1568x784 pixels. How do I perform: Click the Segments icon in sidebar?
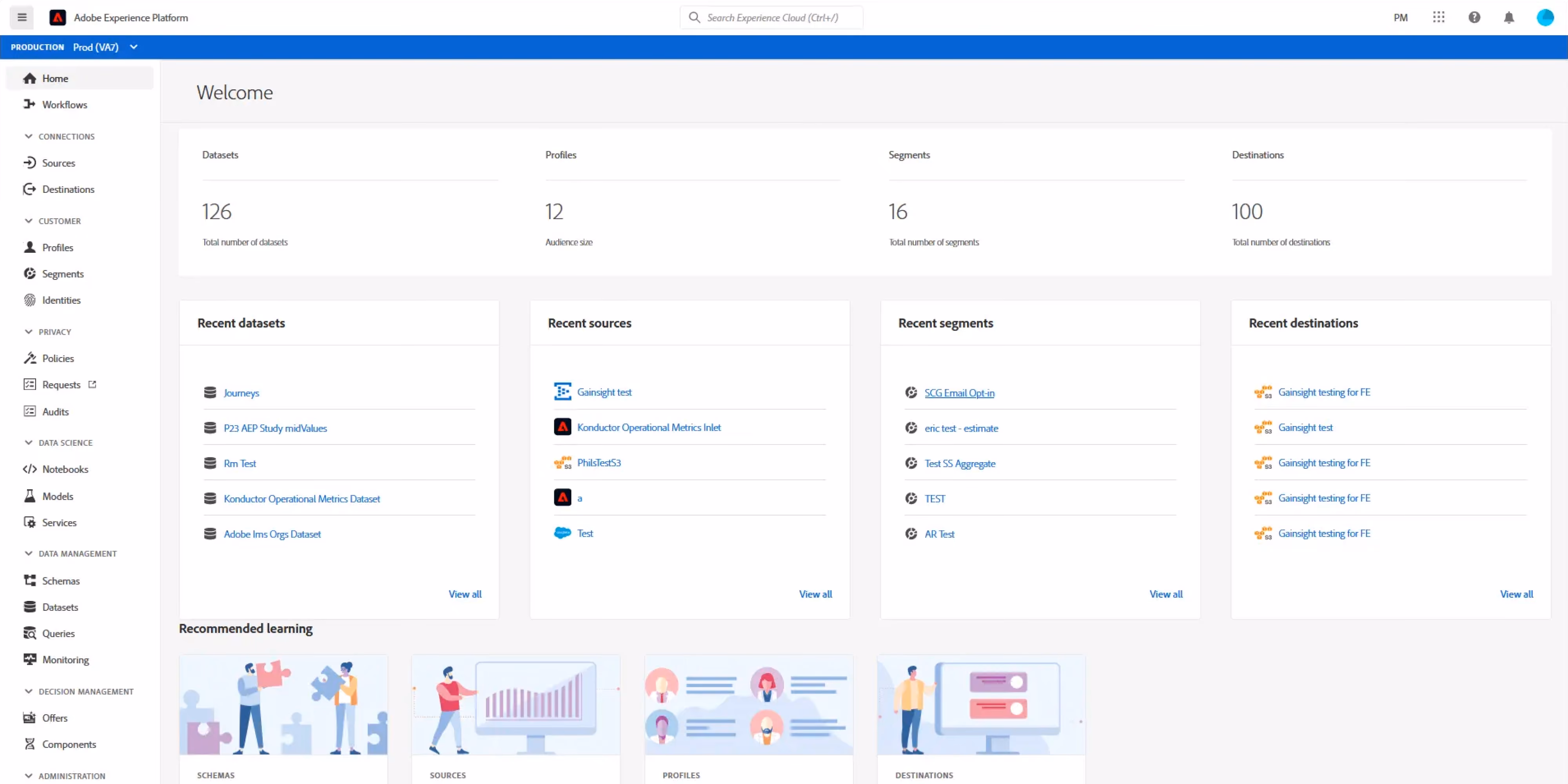pos(29,273)
